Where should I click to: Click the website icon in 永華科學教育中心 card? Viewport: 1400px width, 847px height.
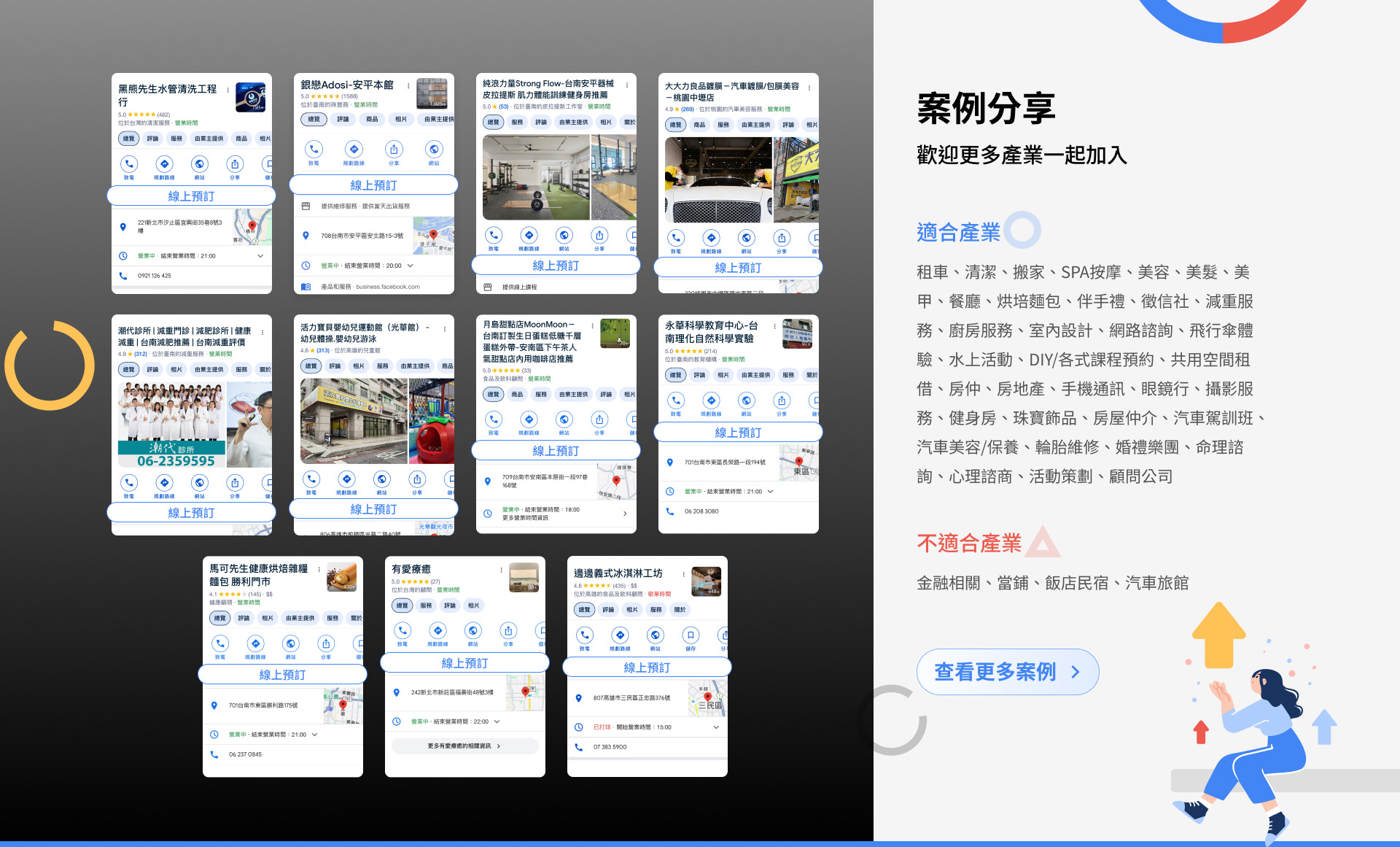[x=746, y=401]
